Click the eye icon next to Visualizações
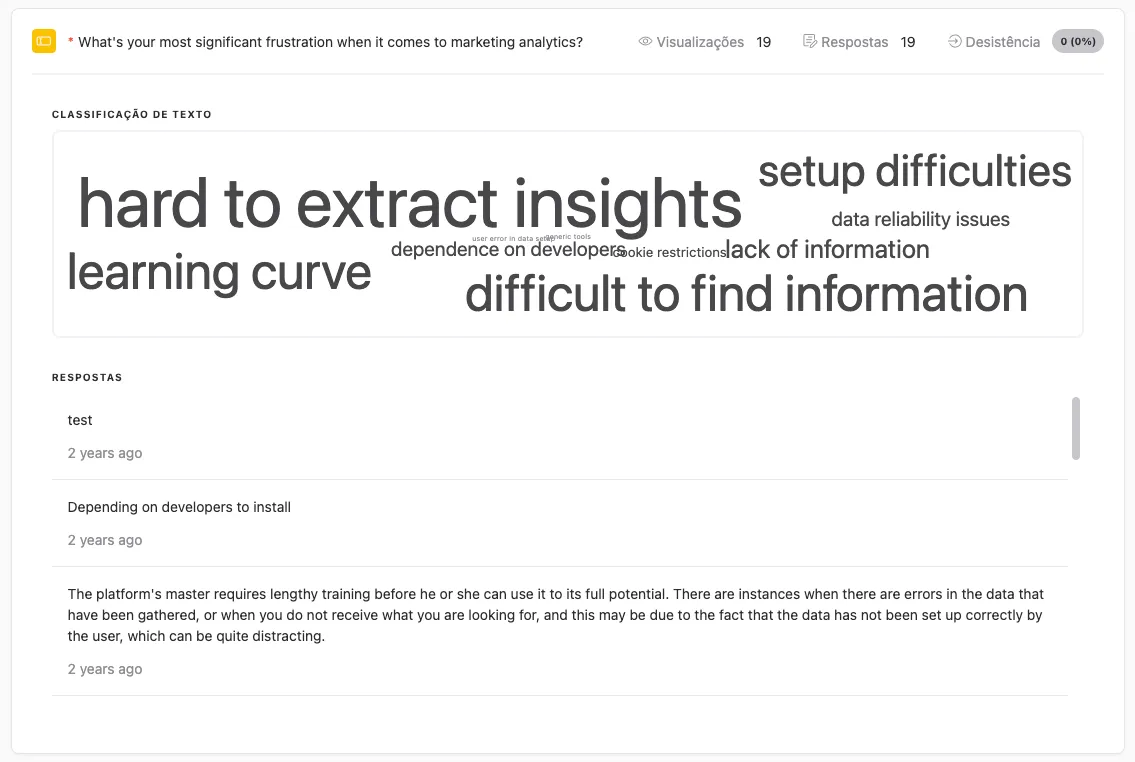This screenshot has width=1135, height=762. [x=644, y=41]
